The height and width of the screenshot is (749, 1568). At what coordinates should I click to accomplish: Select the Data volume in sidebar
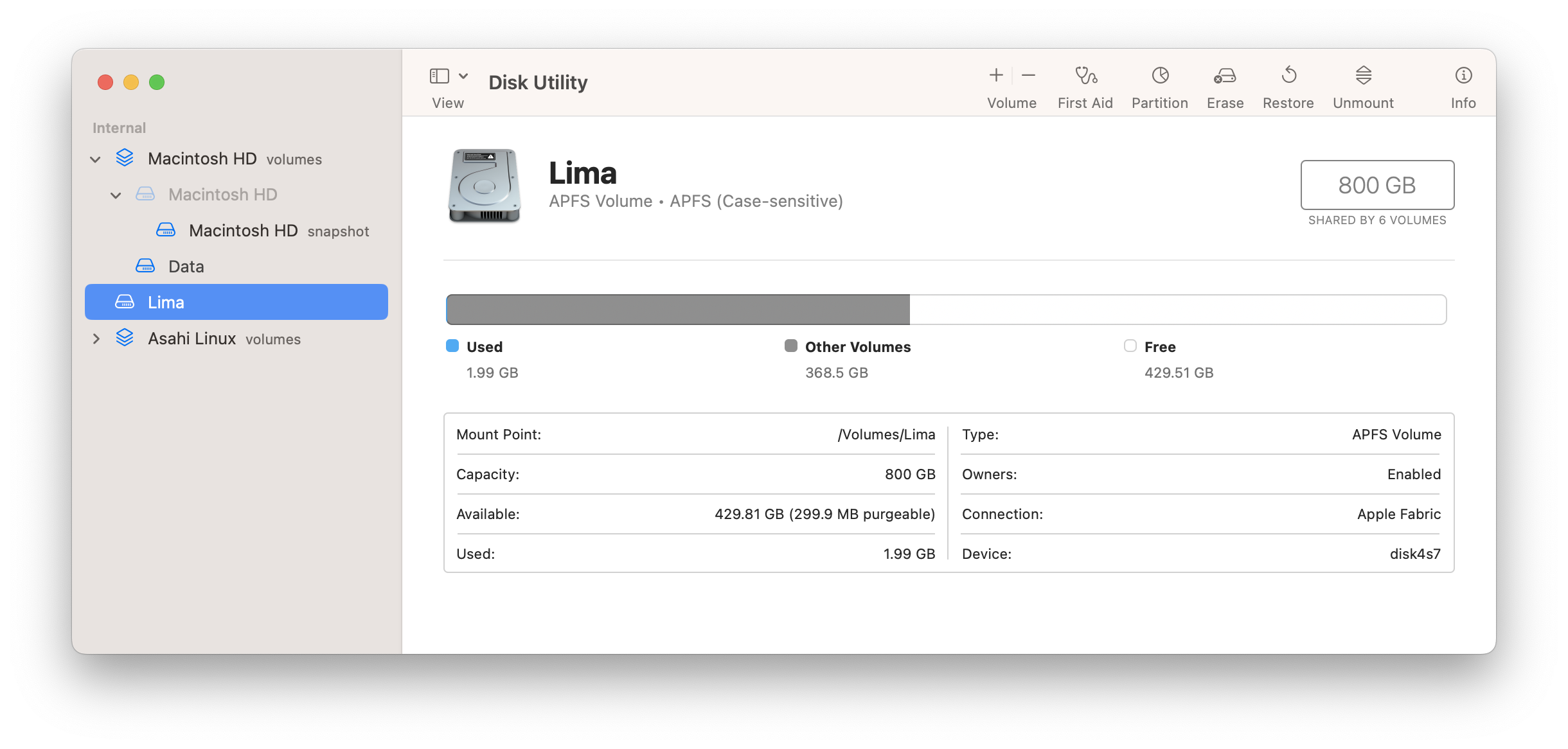[186, 266]
